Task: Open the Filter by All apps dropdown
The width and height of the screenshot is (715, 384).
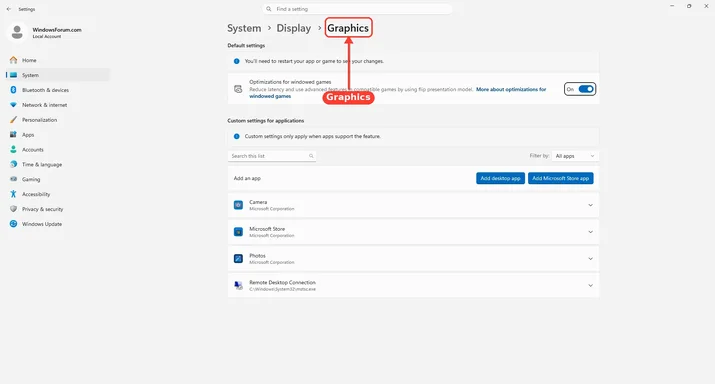Action: coord(575,156)
